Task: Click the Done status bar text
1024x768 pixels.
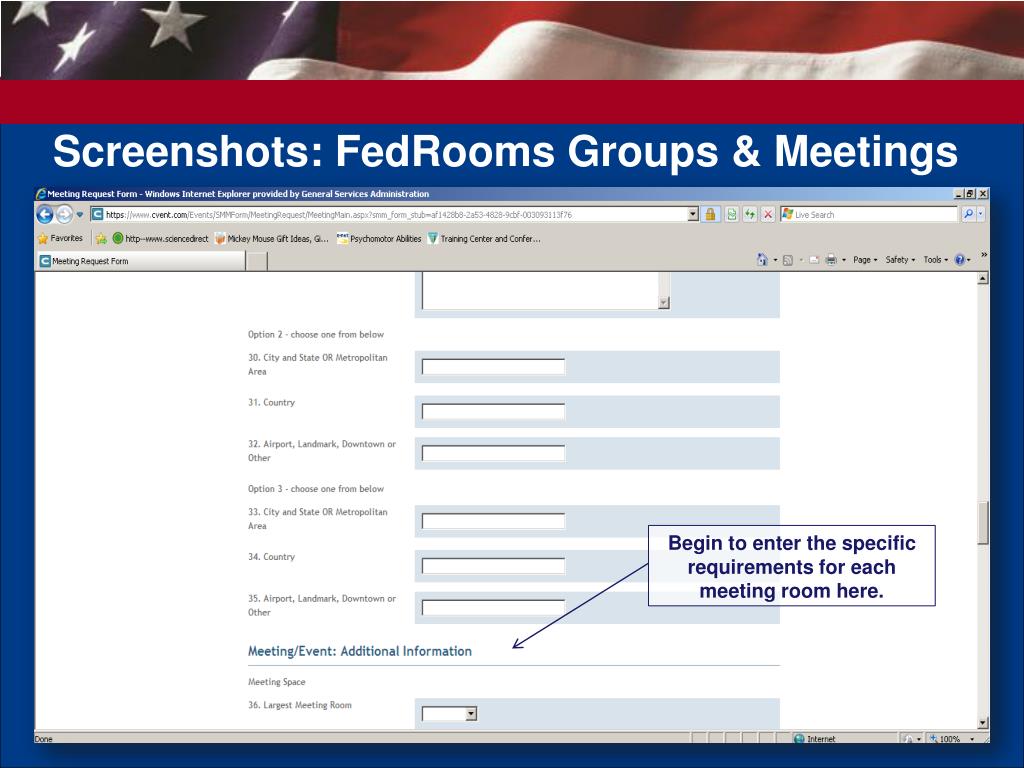Action: pyautogui.click(x=43, y=739)
